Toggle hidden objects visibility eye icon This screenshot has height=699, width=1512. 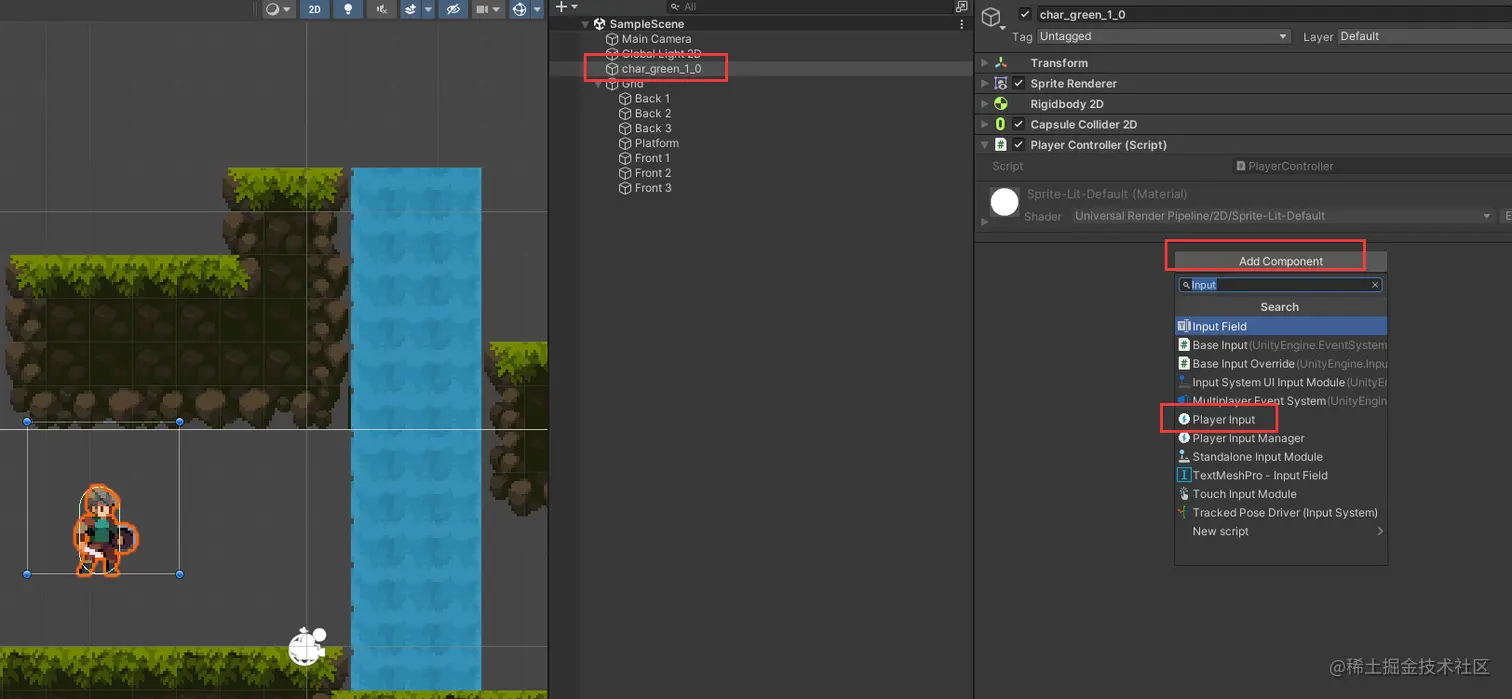point(453,9)
